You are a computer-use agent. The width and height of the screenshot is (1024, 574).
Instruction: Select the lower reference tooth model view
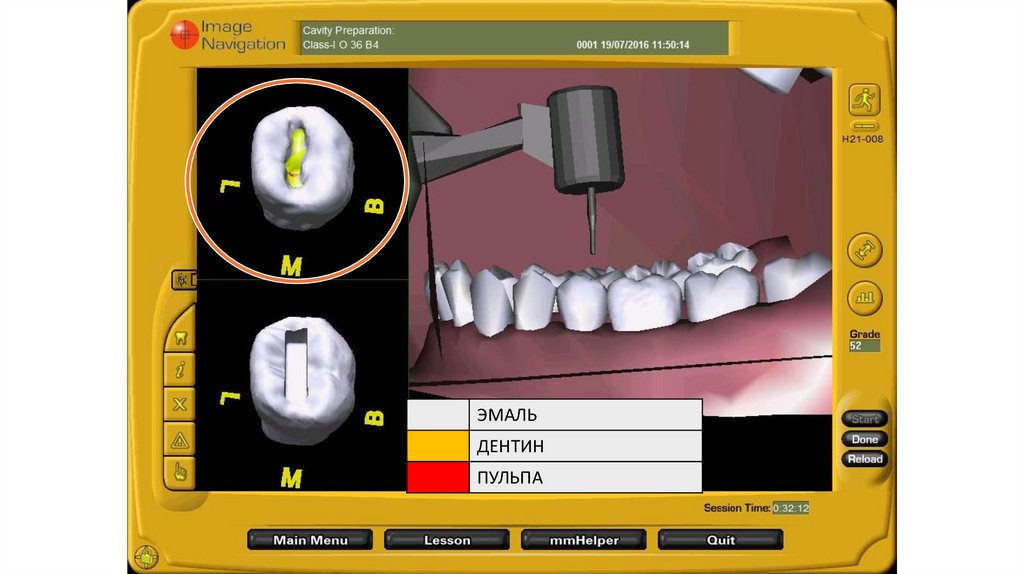pos(302,381)
